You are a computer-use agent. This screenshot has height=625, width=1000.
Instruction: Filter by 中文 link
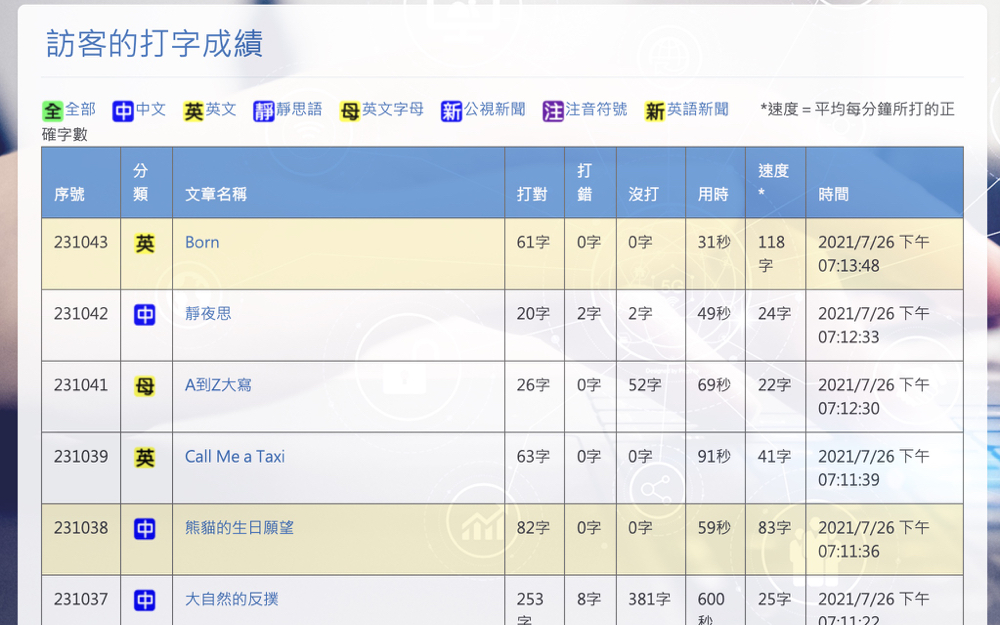pyautogui.click(x=151, y=110)
